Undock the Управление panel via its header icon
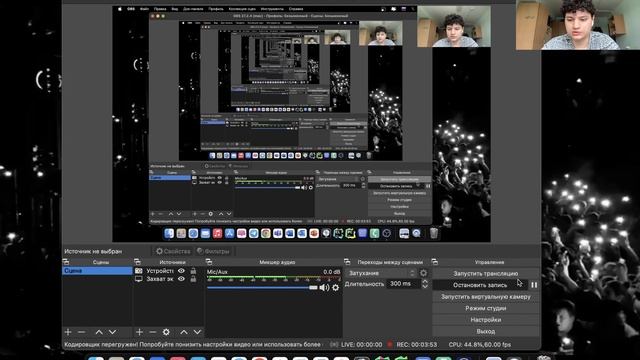The image size is (640, 360). pos(435,262)
